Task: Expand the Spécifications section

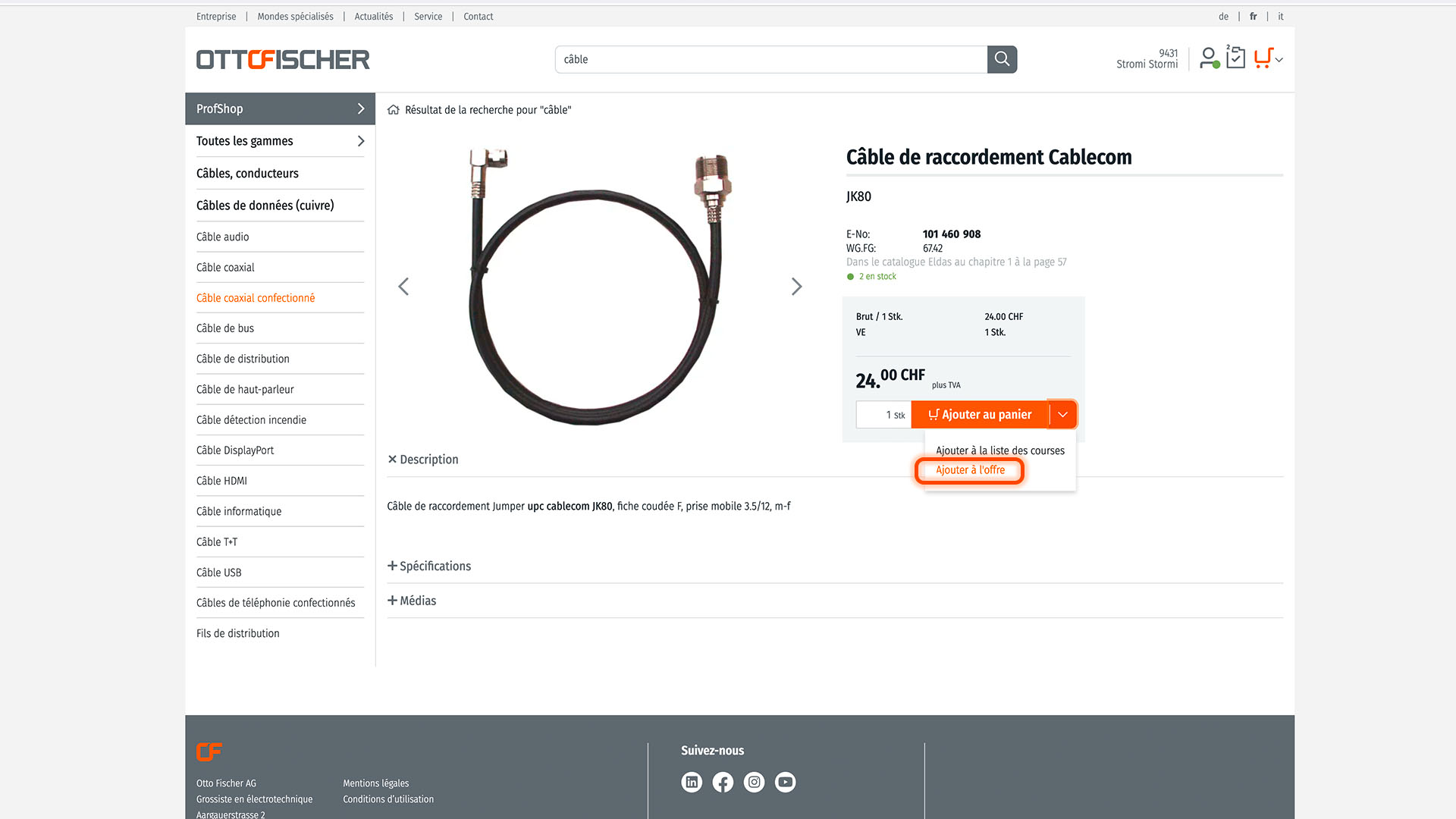Action: pyautogui.click(x=429, y=566)
